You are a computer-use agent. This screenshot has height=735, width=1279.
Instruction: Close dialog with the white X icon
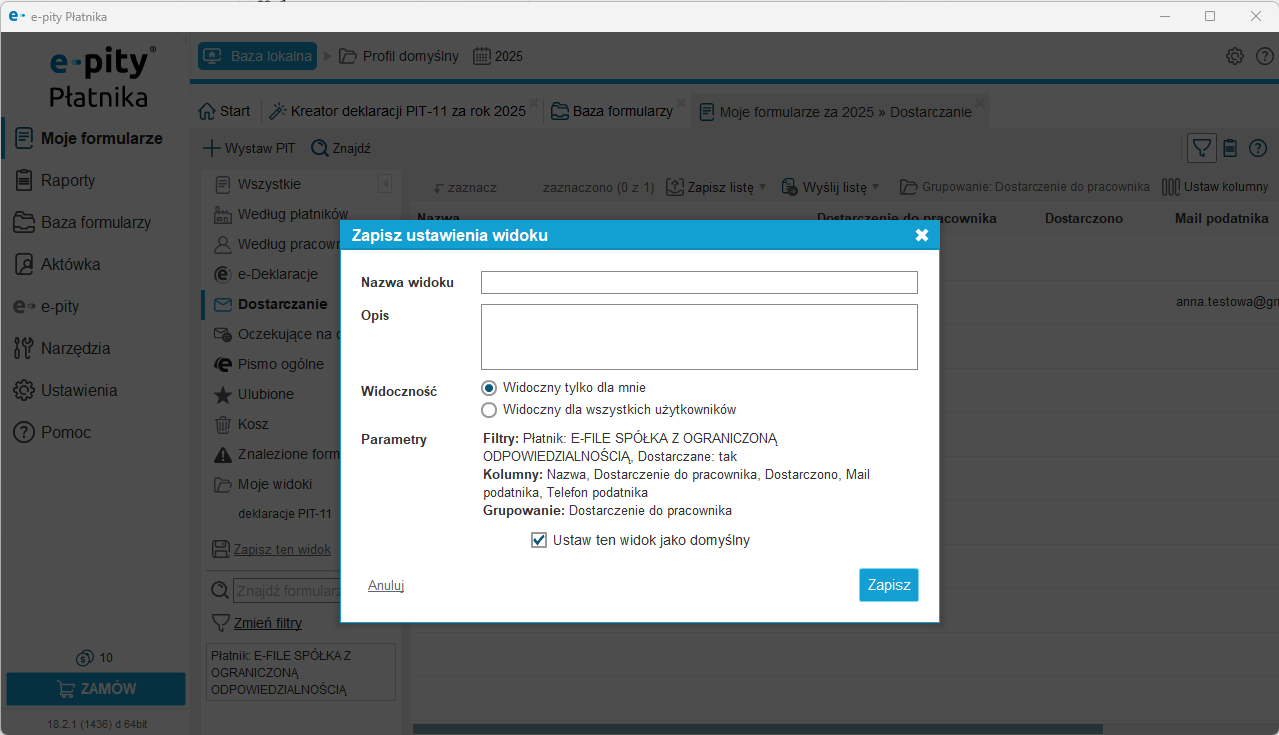tap(921, 235)
